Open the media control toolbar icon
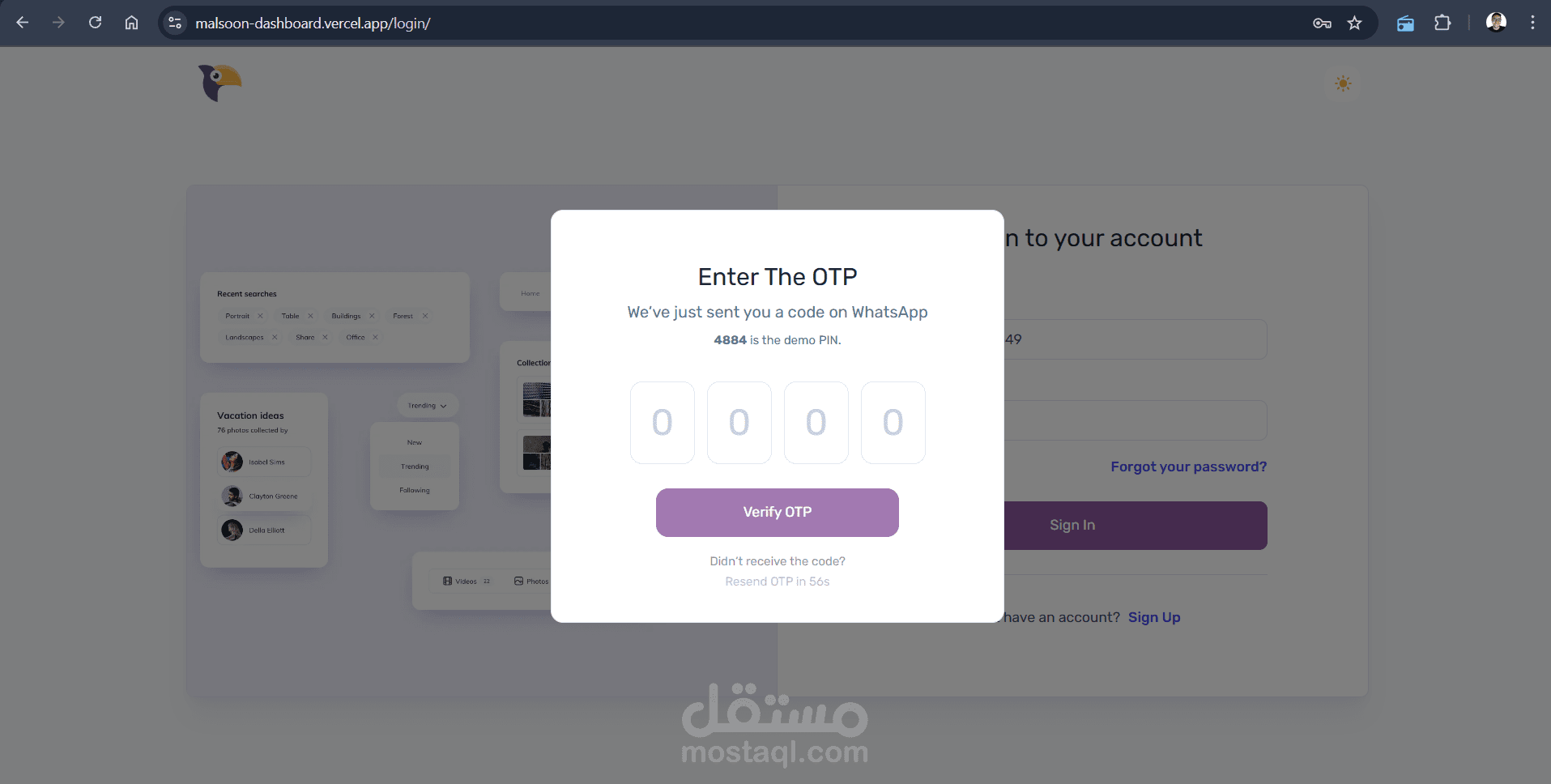1551x784 pixels. (x=1405, y=23)
